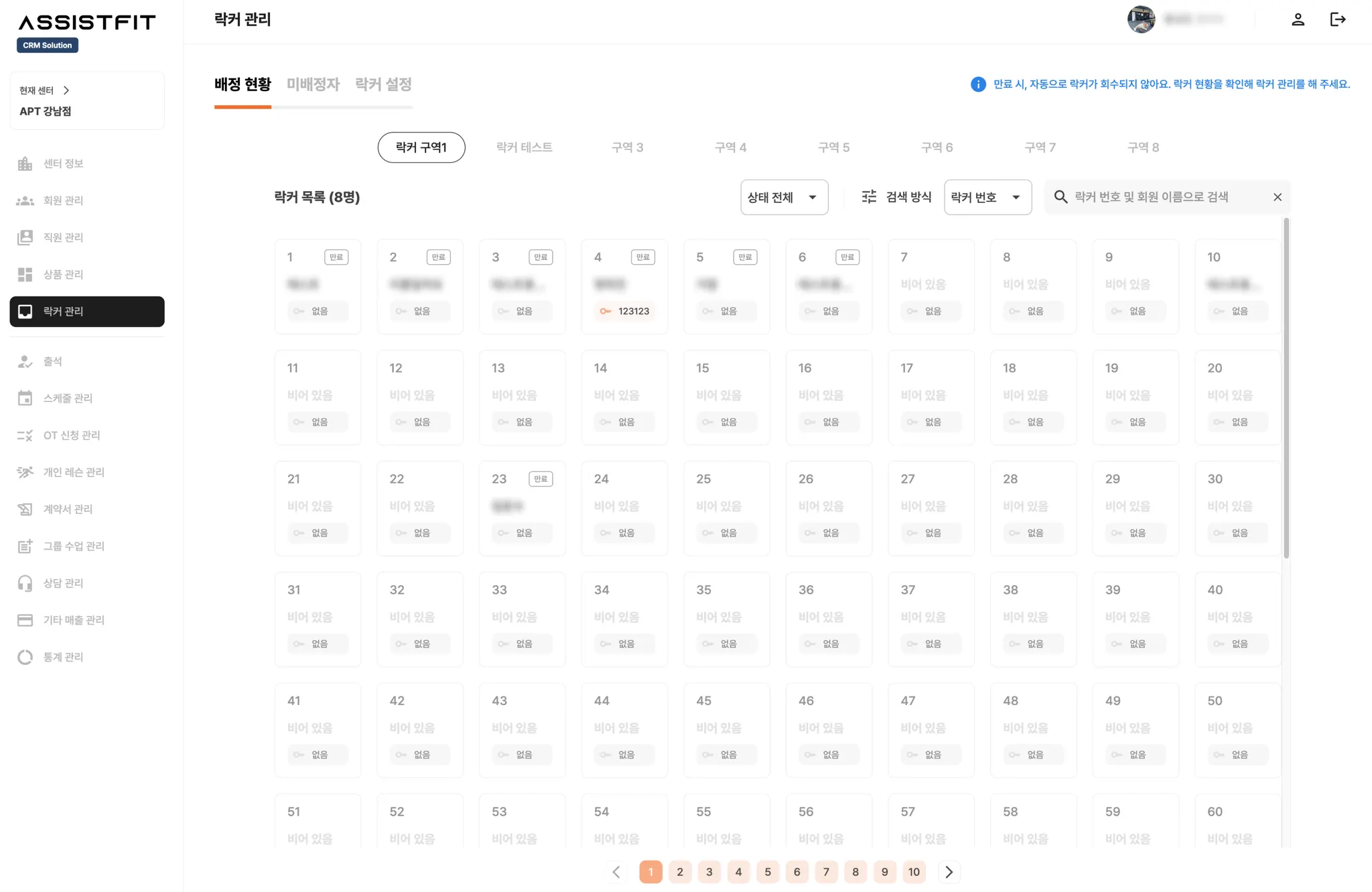Click the search magnifier icon

pos(1060,197)
